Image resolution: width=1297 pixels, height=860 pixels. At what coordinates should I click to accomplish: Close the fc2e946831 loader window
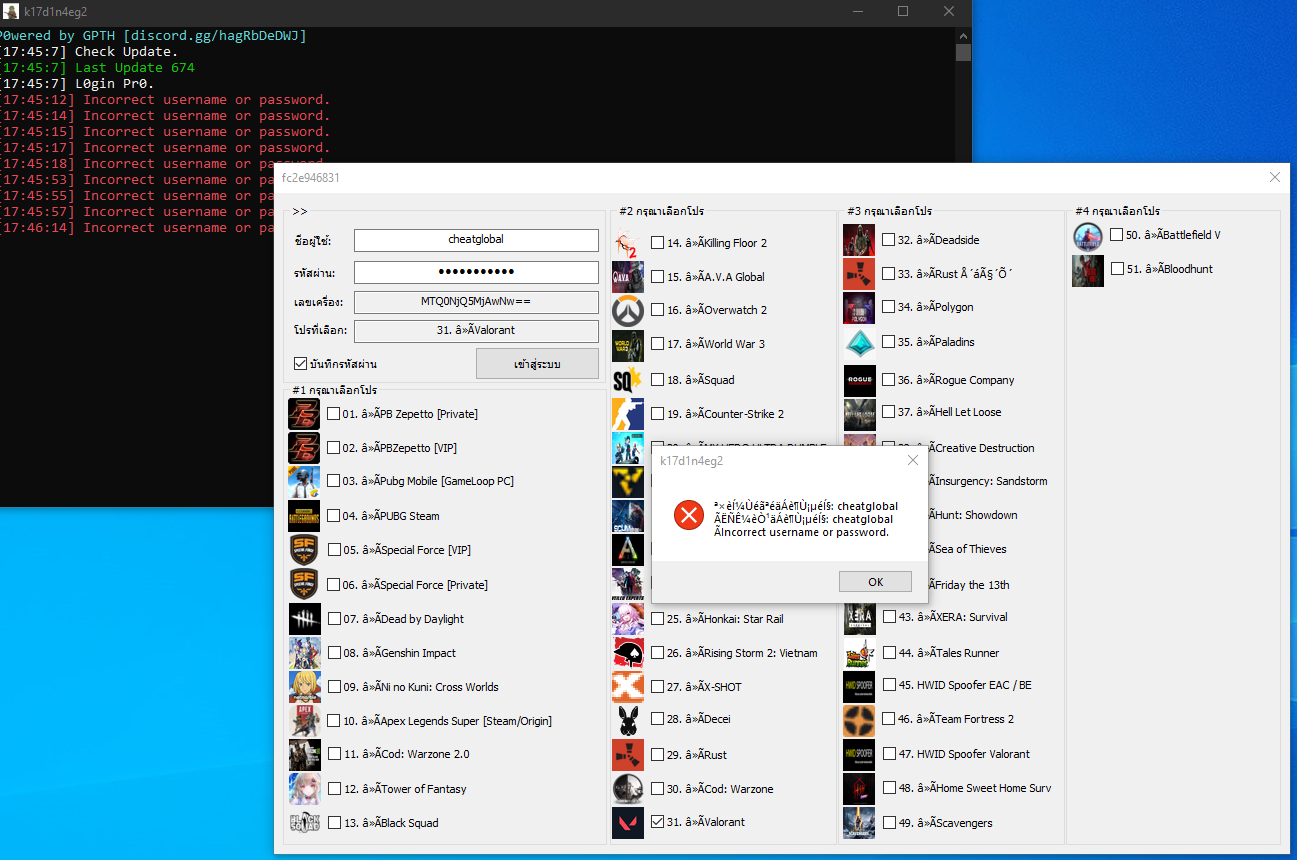point(1274,177)
